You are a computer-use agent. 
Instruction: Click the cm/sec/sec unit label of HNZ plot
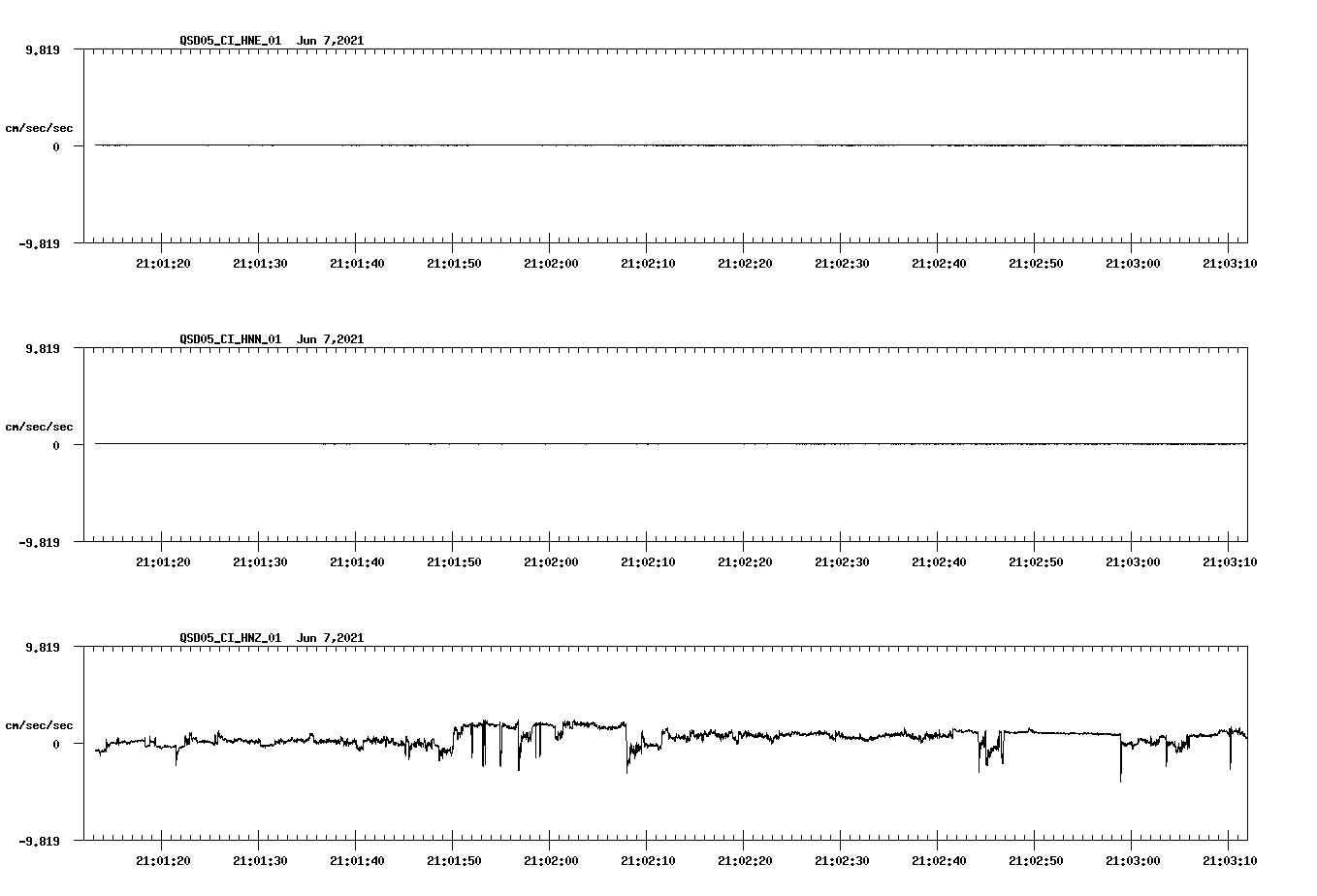(x=39, y=725)
